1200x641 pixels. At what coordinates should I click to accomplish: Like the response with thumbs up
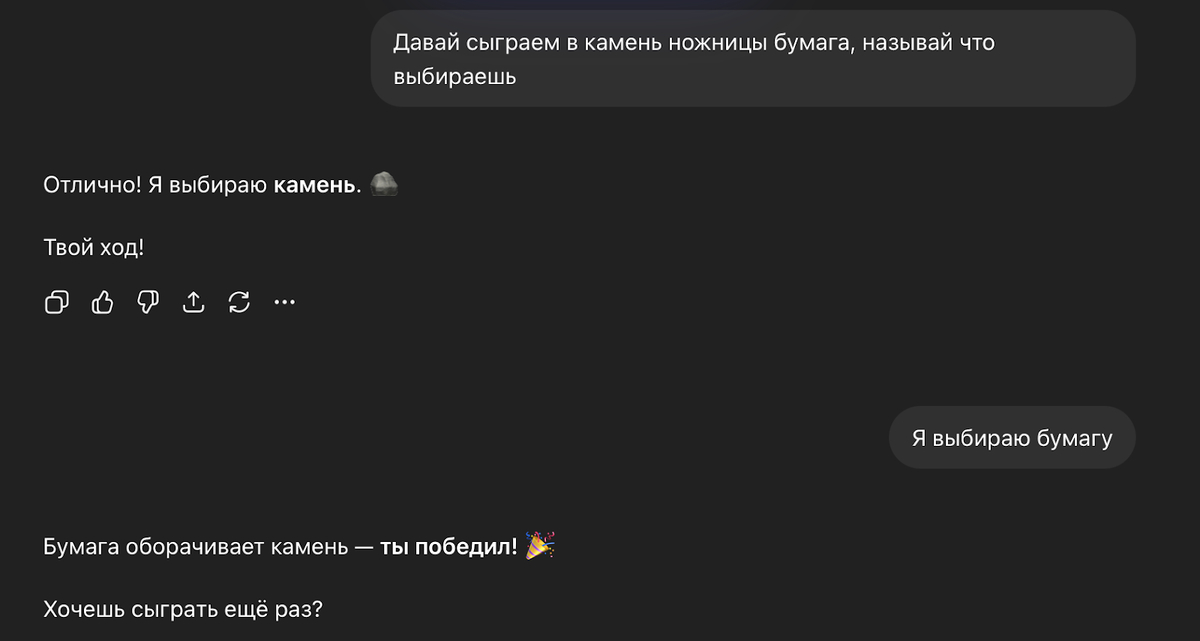point(102,302)
